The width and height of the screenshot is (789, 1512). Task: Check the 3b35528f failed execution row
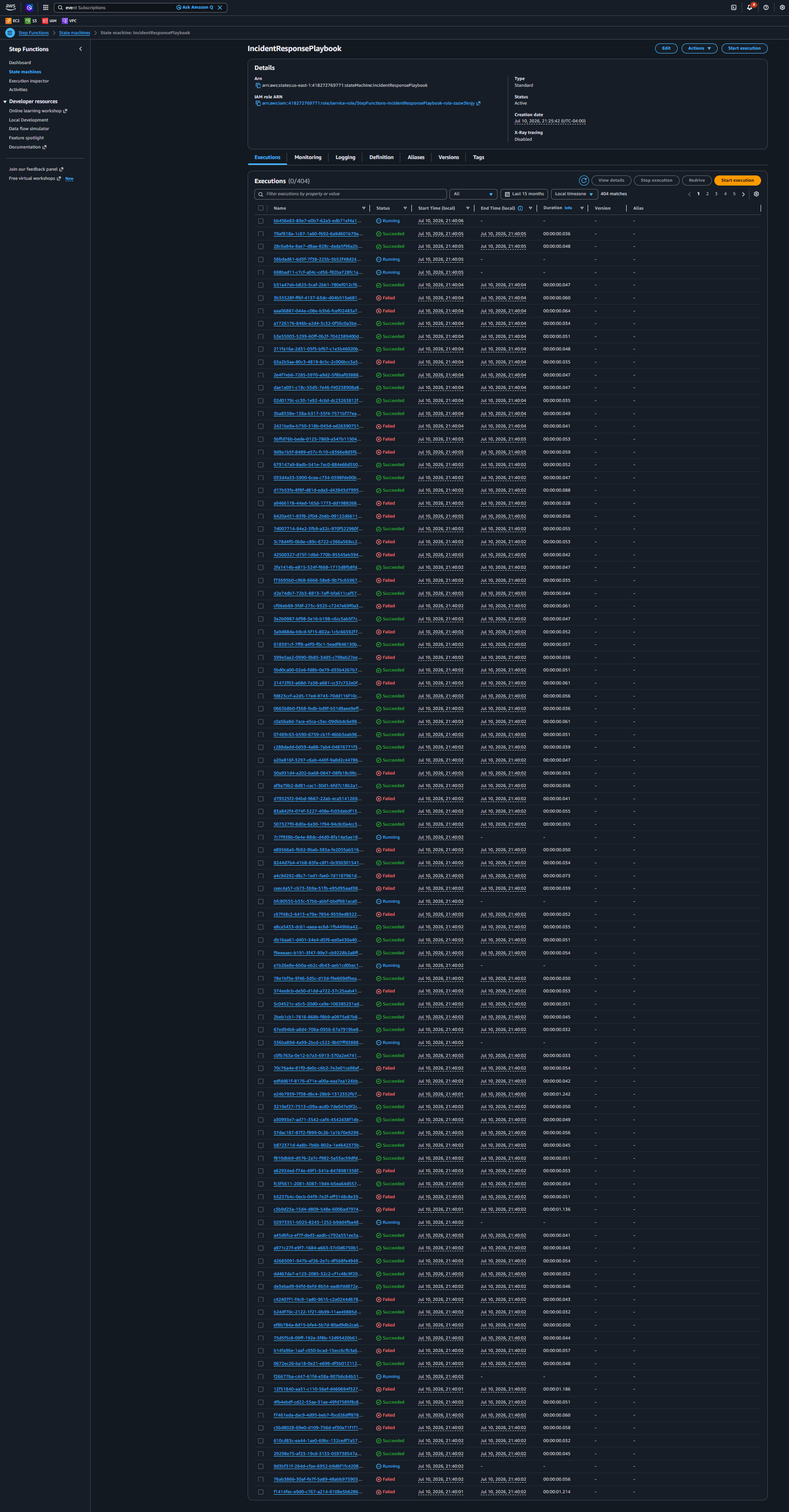(261, 298)
